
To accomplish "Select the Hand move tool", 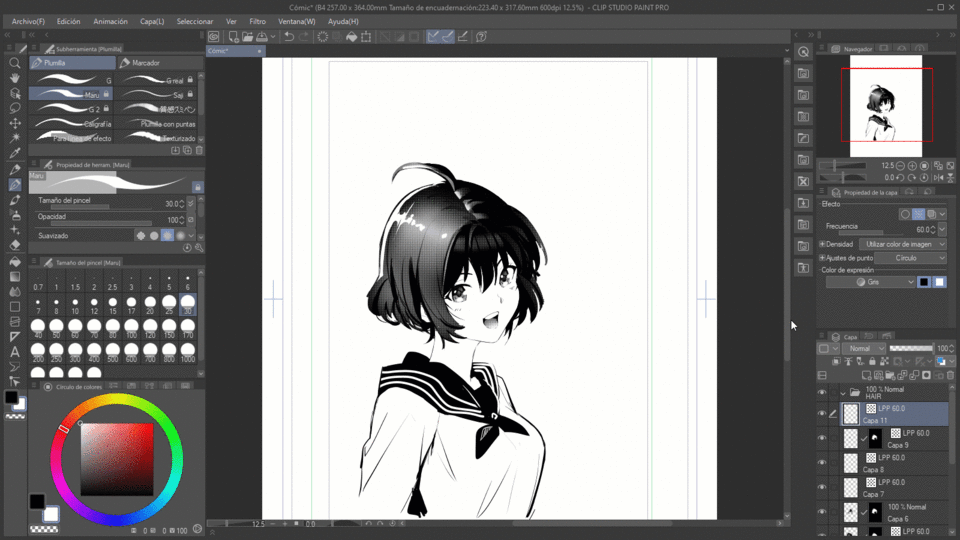I will [15, 78].
